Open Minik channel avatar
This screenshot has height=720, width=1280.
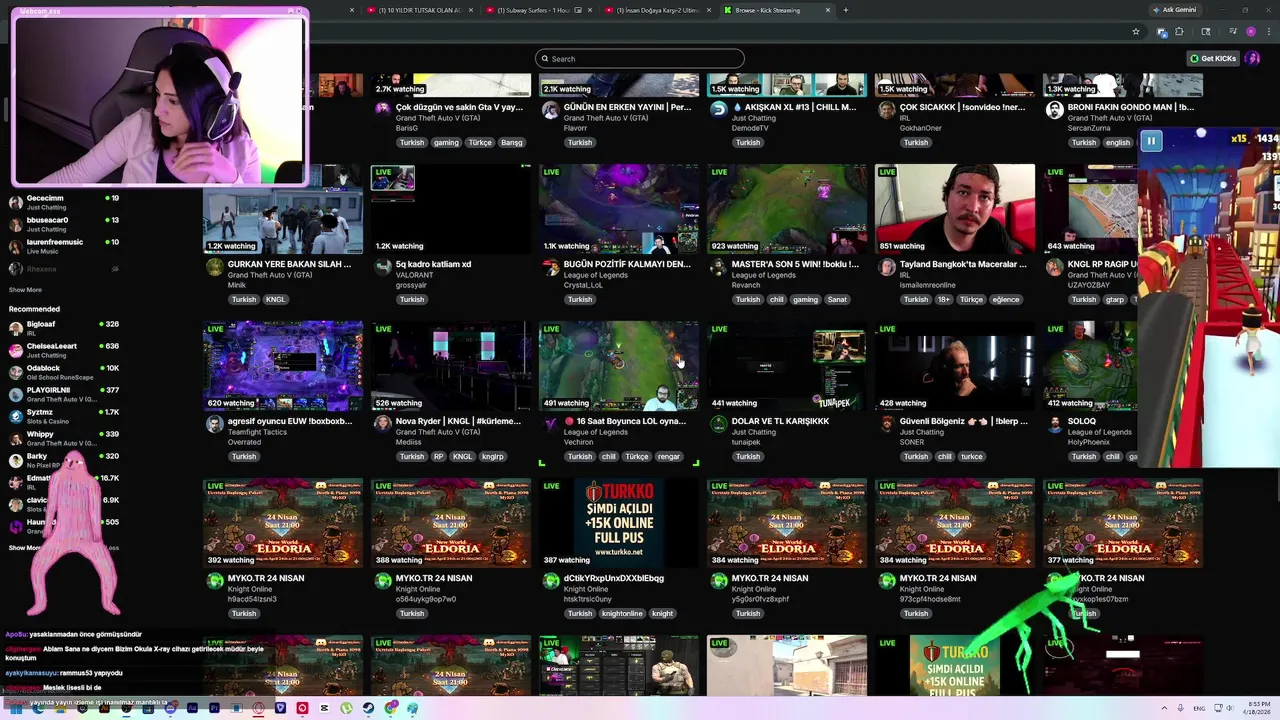pos(214,267)
